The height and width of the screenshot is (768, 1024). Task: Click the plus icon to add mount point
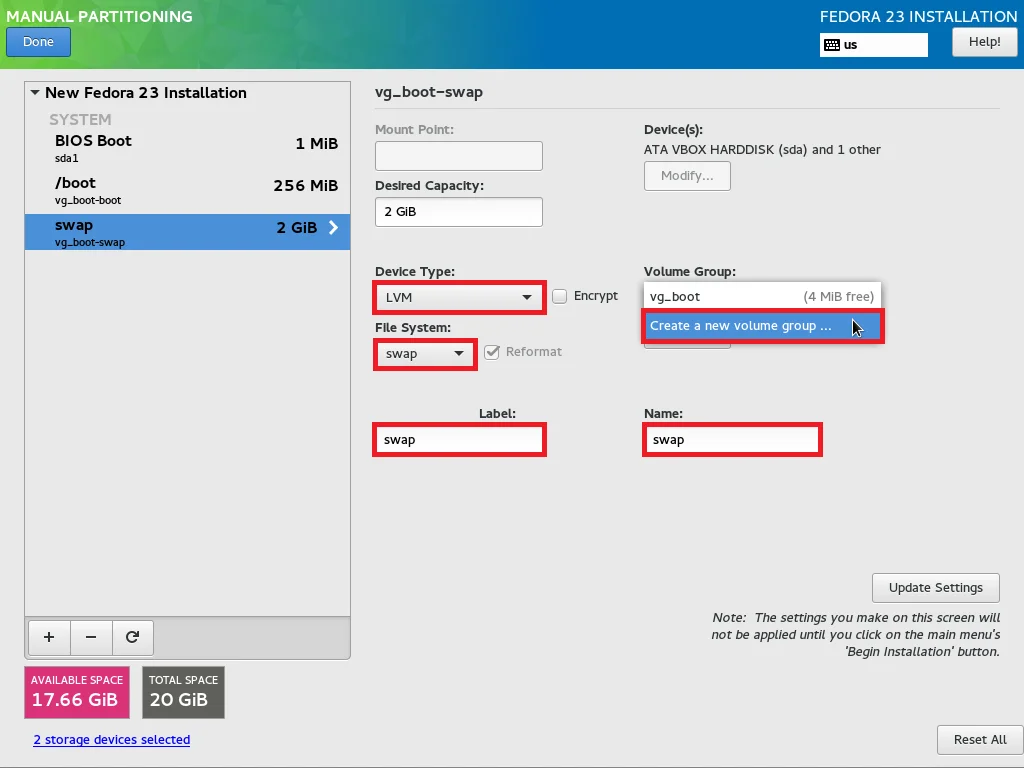click(x=49, y=637)
